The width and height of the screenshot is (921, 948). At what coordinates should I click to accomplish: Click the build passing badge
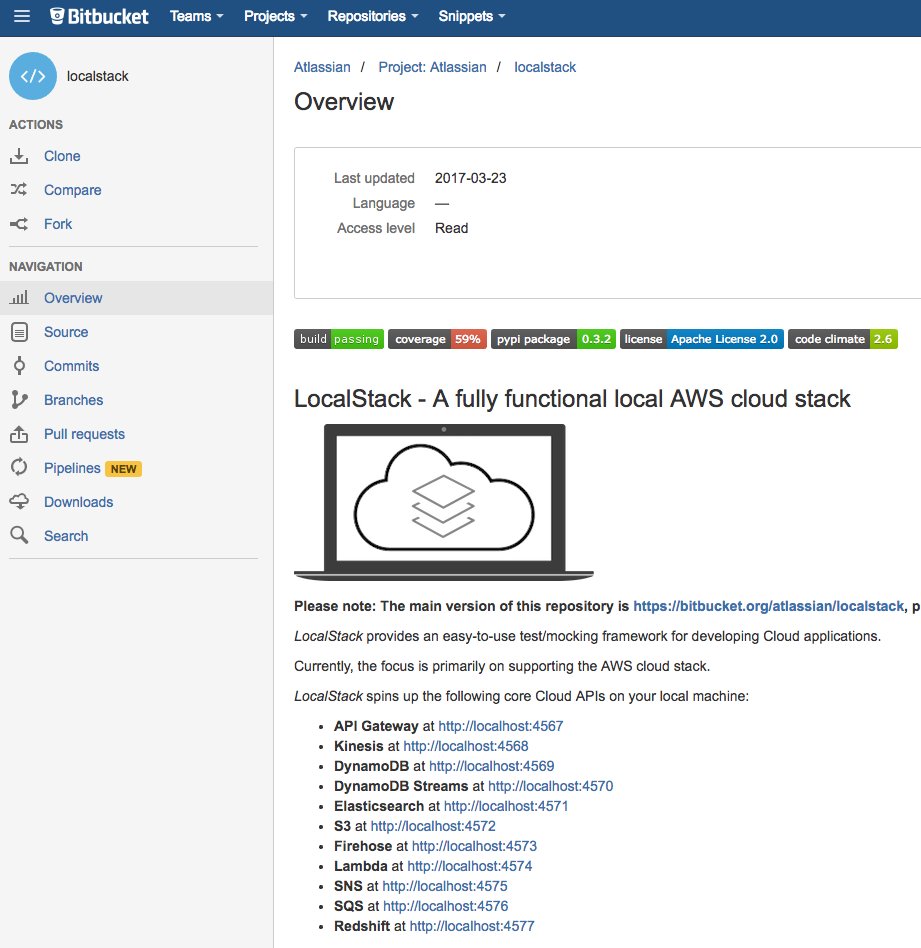point(339,339)
